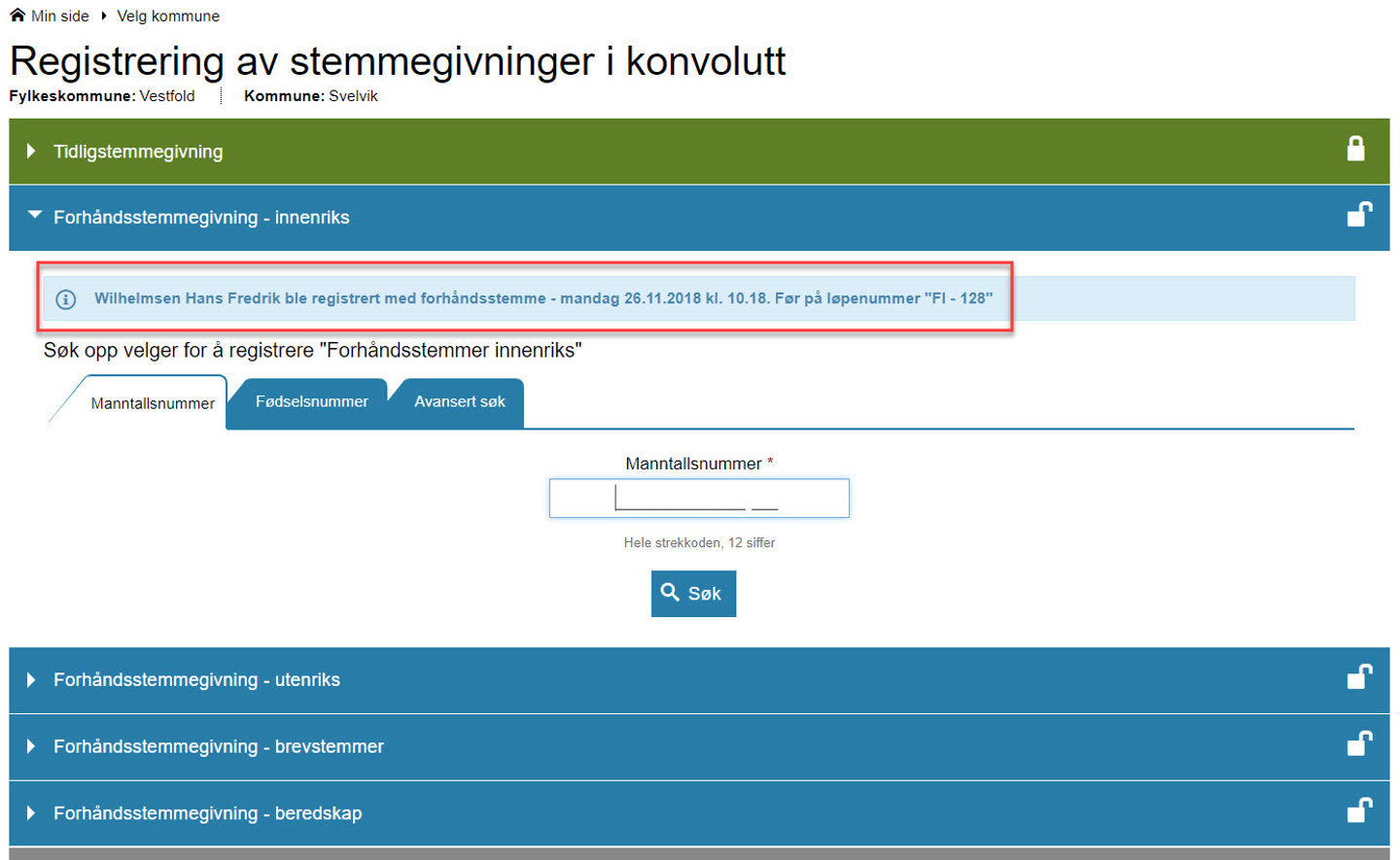Click the Wilhelmsen Hans Fredrik registration message

tap(542, 299)
